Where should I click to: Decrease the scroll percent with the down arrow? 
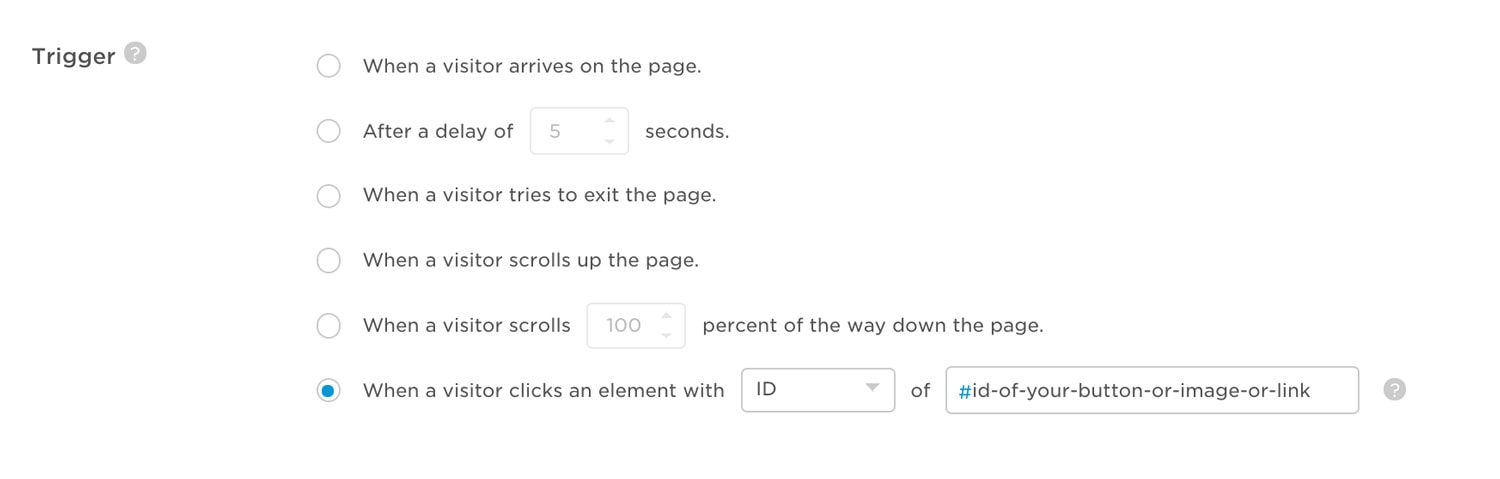[x=666, y=336]
